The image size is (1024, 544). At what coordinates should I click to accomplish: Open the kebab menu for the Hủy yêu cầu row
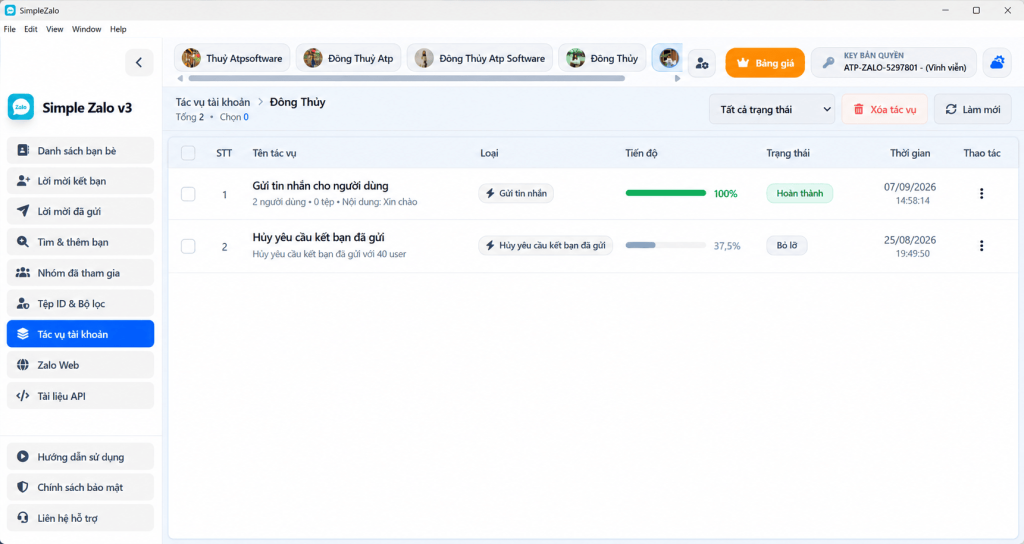[981, 246]
